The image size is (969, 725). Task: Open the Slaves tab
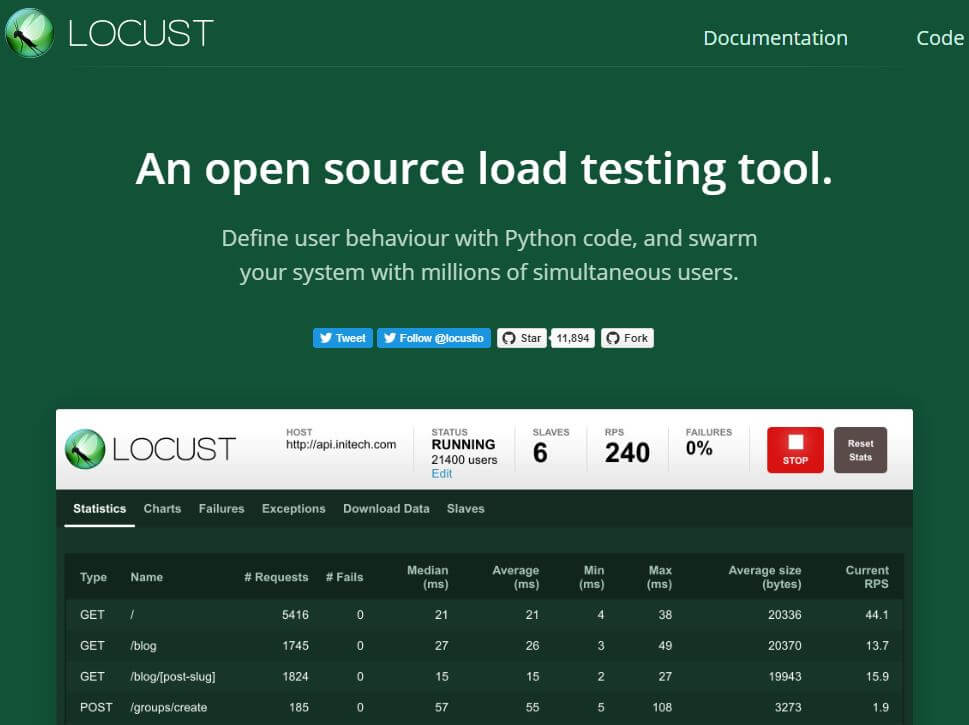[465, 509]
